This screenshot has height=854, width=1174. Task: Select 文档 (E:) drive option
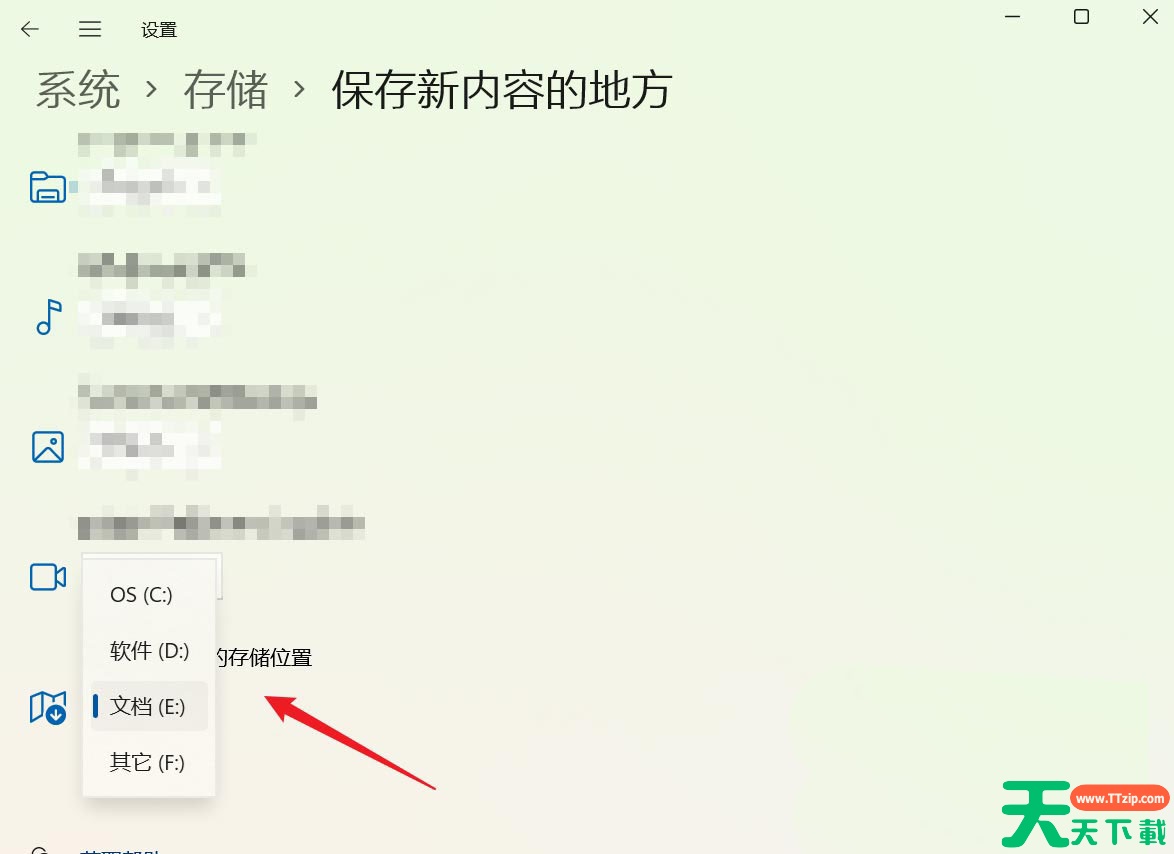pyautogui.click(x=149, y=706)
